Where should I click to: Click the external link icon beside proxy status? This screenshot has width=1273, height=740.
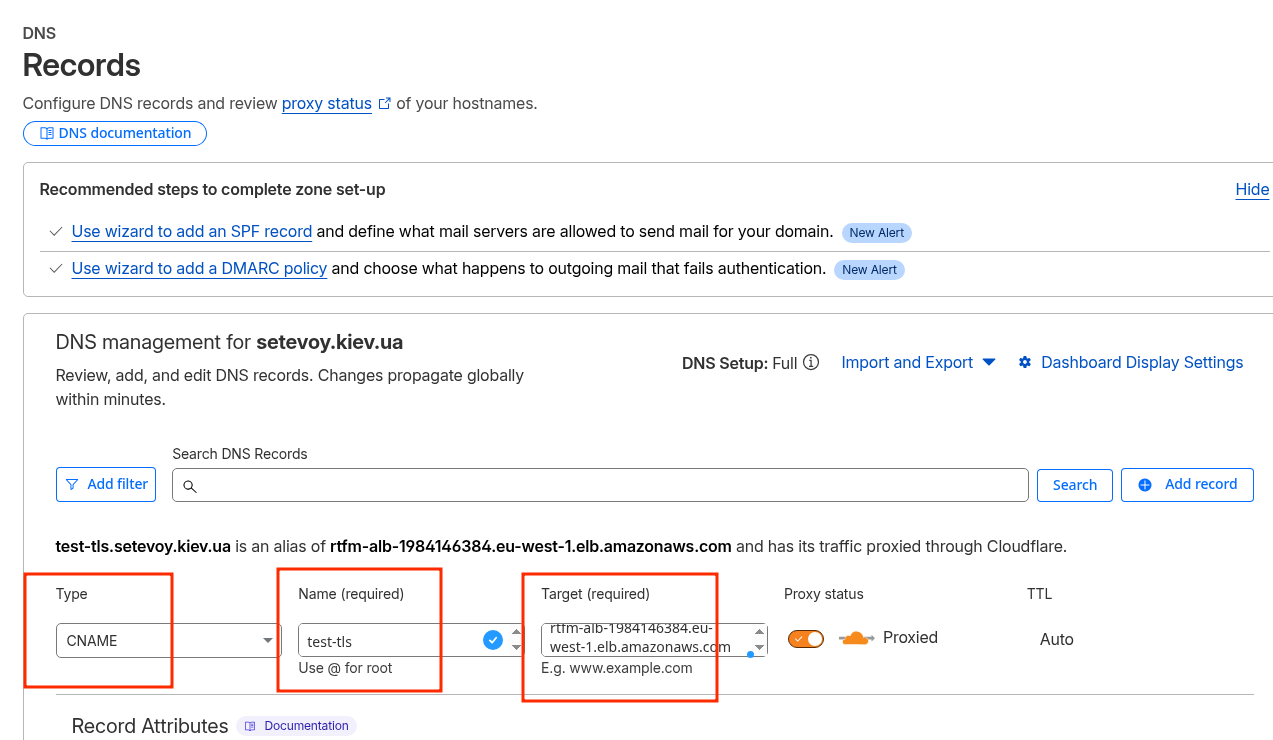coord(384,103)
